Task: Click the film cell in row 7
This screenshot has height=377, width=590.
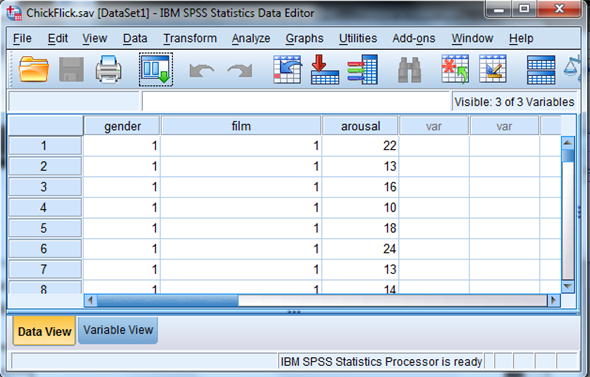Action: pos(241,269)
